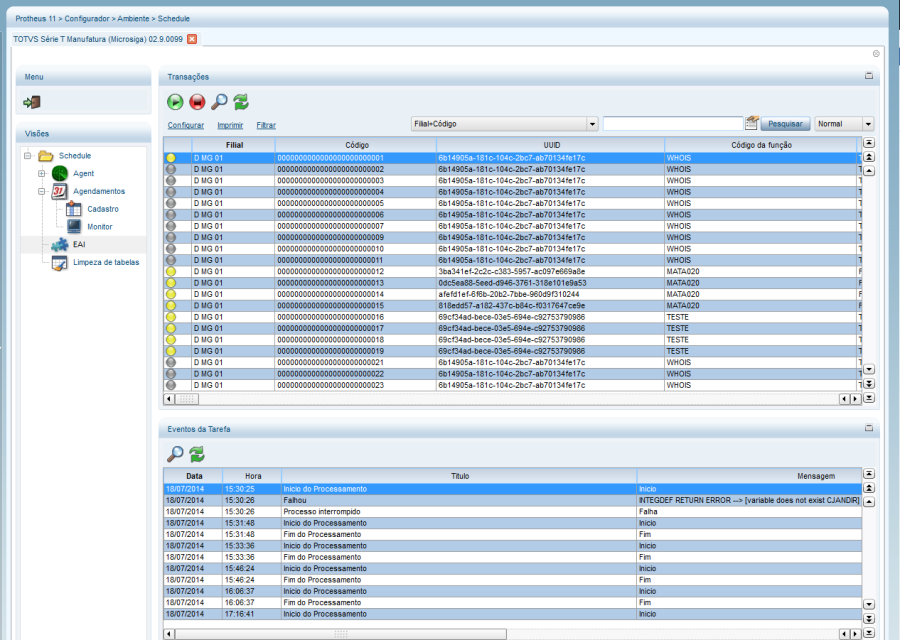The height and width of the screenshot is (640, 900).
Task: Expand the Agent tree node
Action: 41,173
